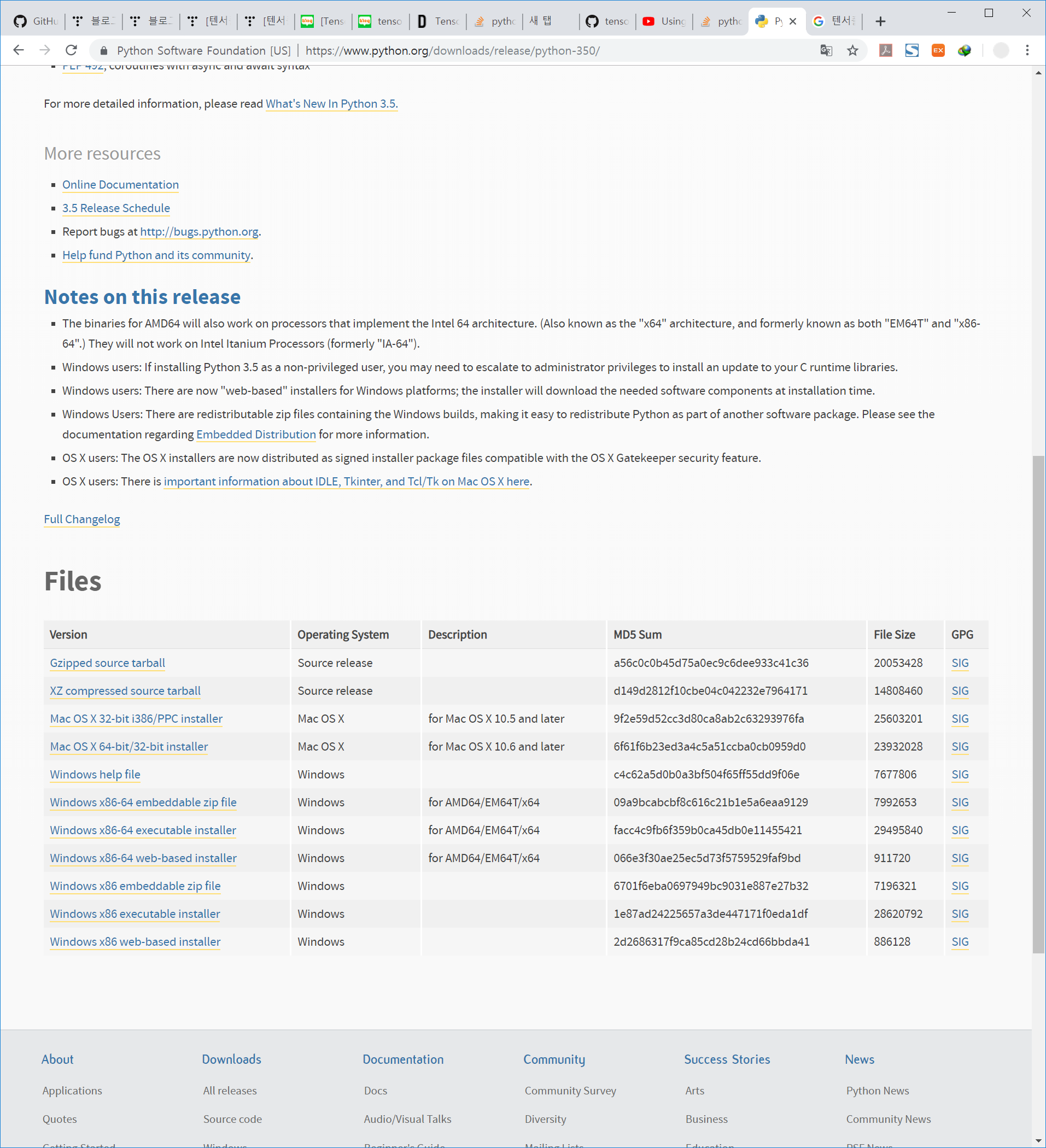
Task: Select MD5 sum facc4c9fb6f359b0ca45db0e11455421
Action: pyautogui.click(x=708, y=830)
